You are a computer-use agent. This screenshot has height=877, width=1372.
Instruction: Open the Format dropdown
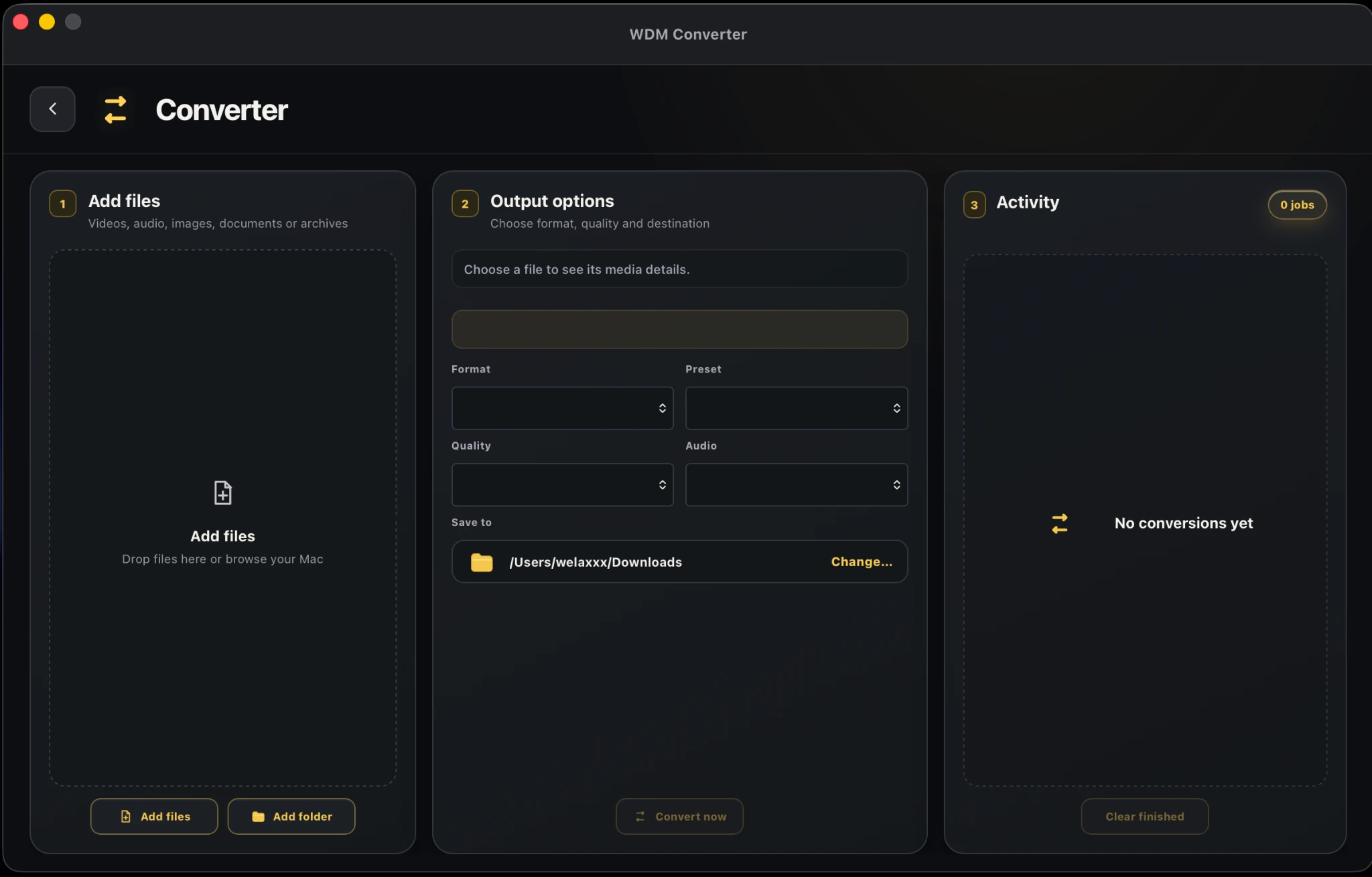tap(562, 408)
